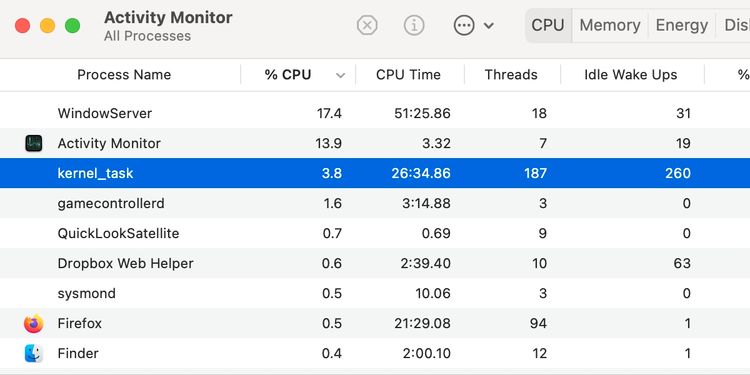Click the Firefox icon in process list
Viewport: 750px width, 375px height.
click(x=33, y=323)
